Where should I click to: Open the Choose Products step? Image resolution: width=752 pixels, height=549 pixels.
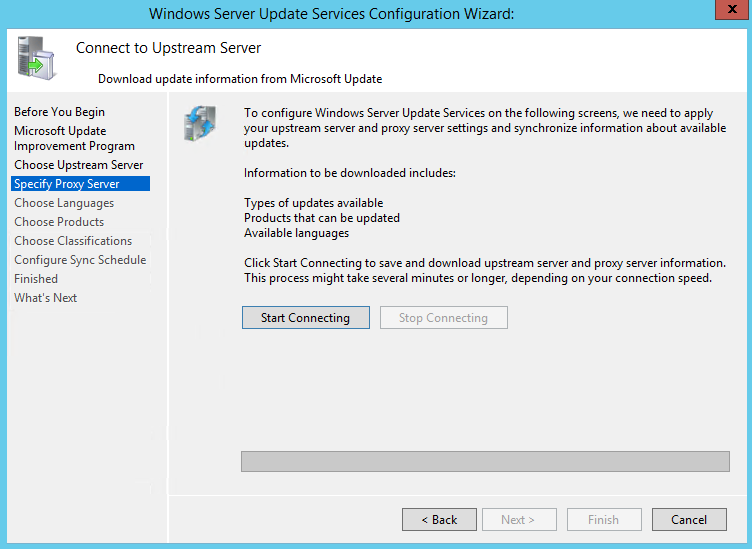point(59,222)
